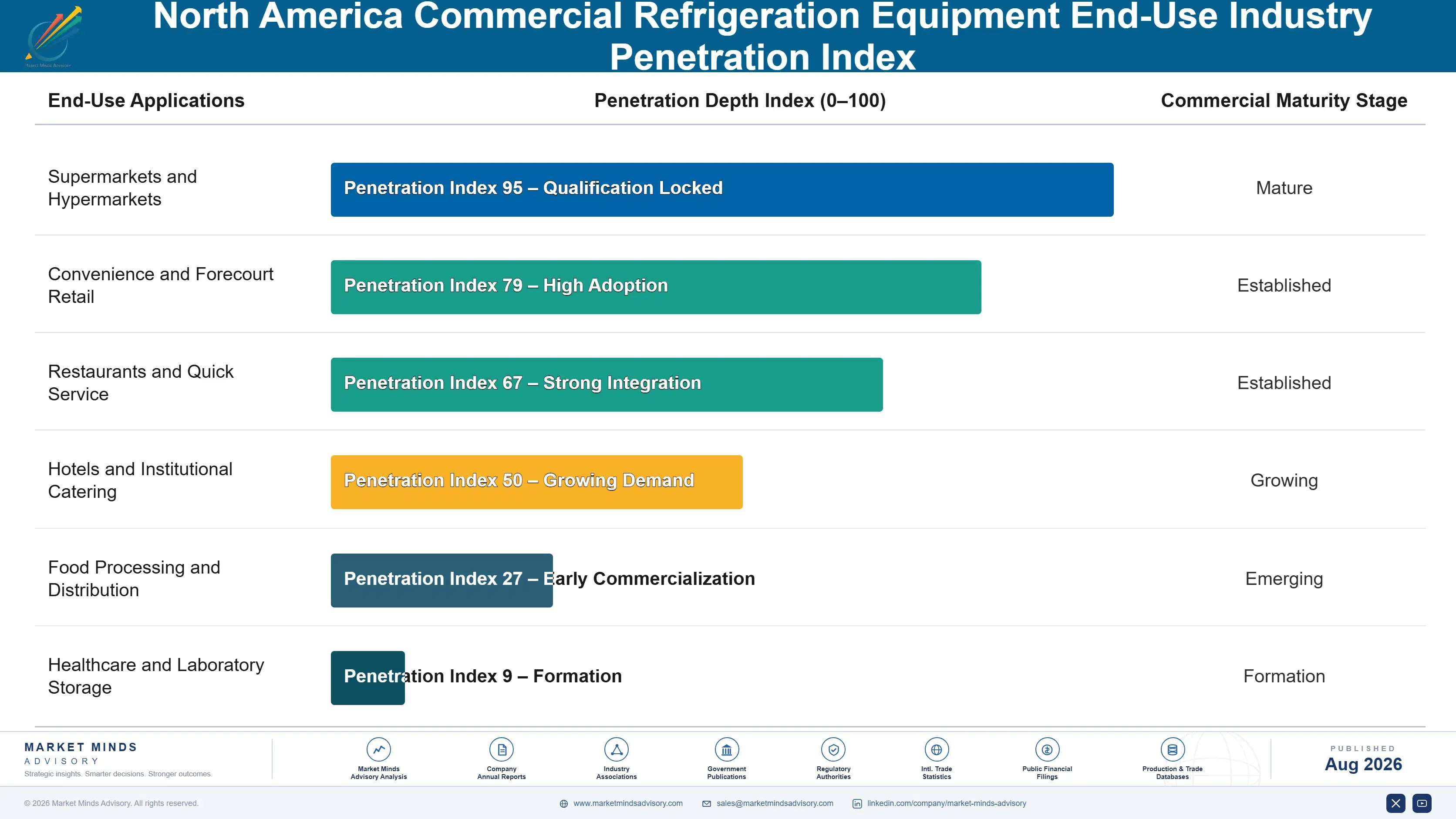Click the Penetration Depth Index (0–100) header
The height and width of the screenshot is (819, 1456).
click(x=740, y=101)
